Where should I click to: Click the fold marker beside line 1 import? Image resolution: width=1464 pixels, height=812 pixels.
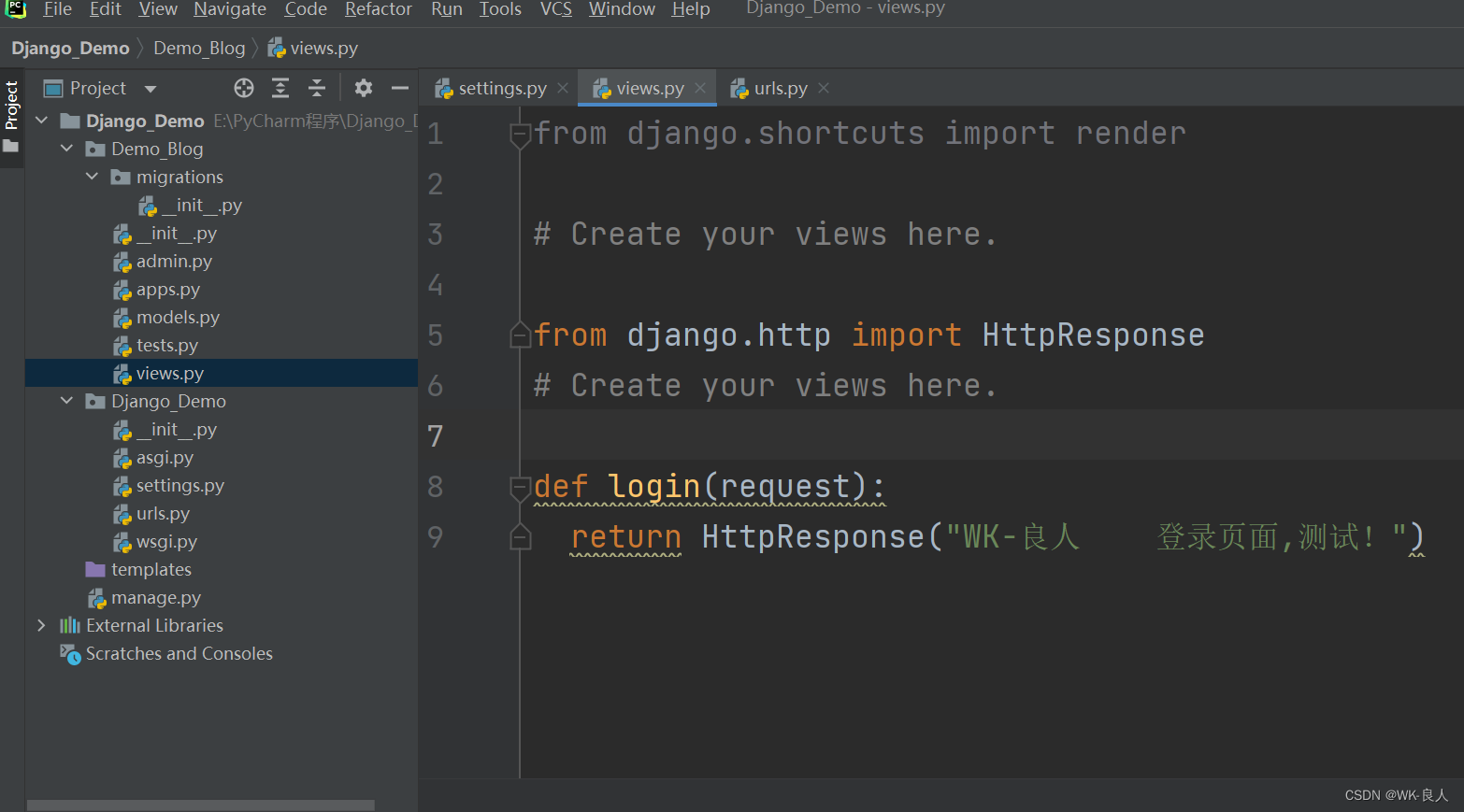(x=520, y=135)
